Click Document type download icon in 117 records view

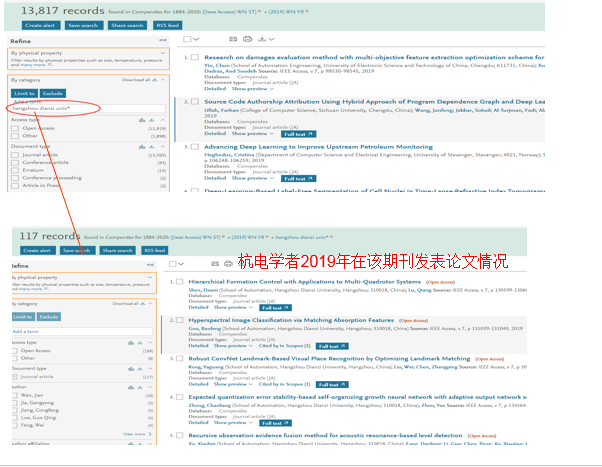coord(140,369)
